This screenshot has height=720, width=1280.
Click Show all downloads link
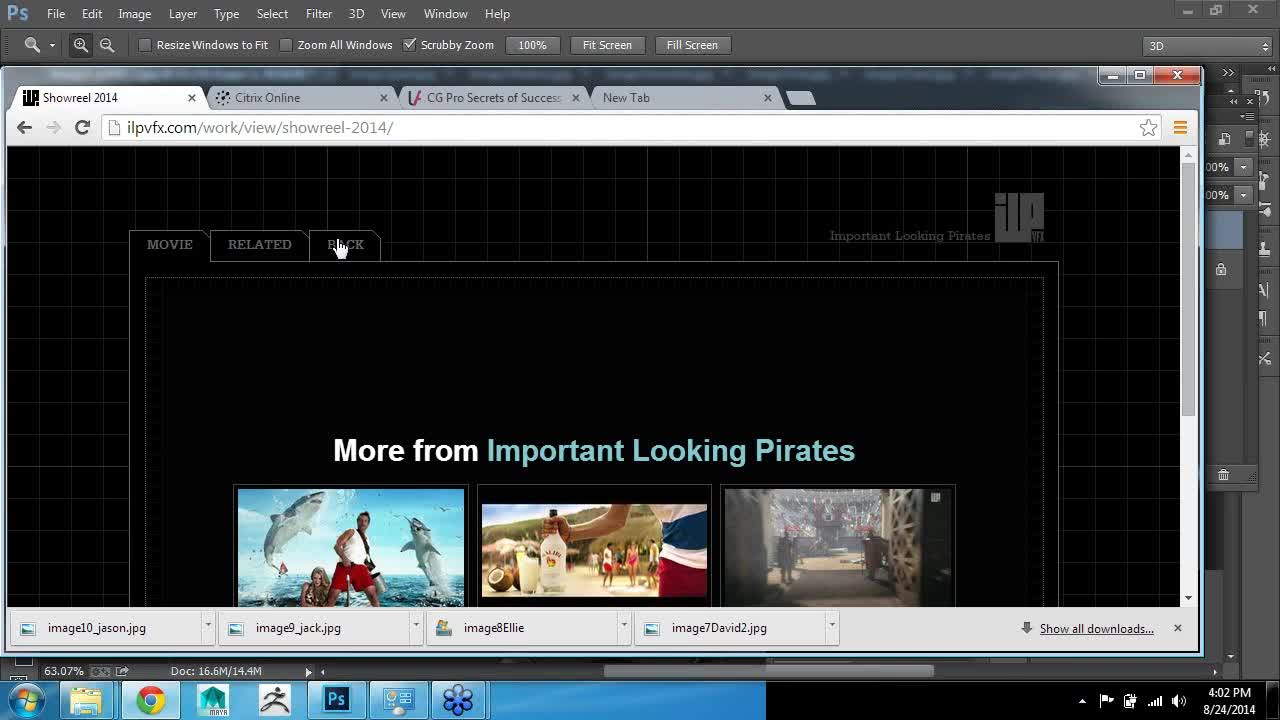coord(1096,628)
